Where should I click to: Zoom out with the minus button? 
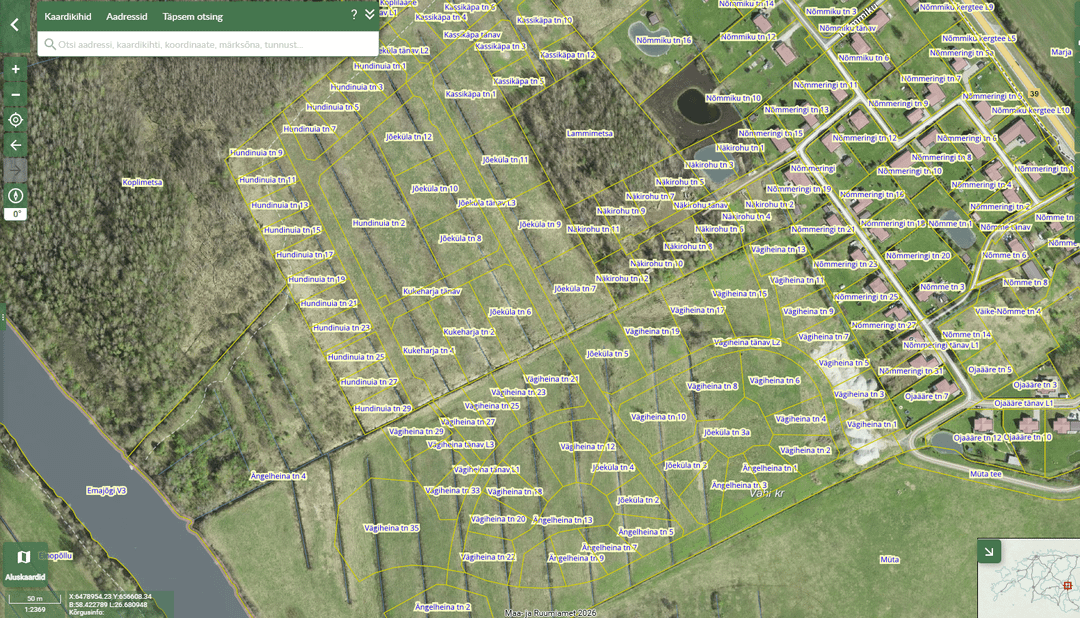pos(15,95)
